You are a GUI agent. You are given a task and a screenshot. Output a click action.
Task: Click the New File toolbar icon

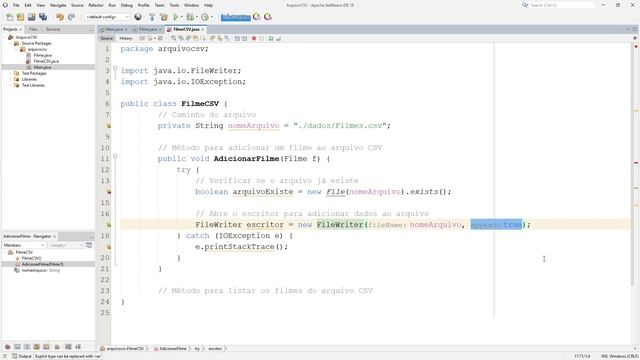click(x=9, y=17)
